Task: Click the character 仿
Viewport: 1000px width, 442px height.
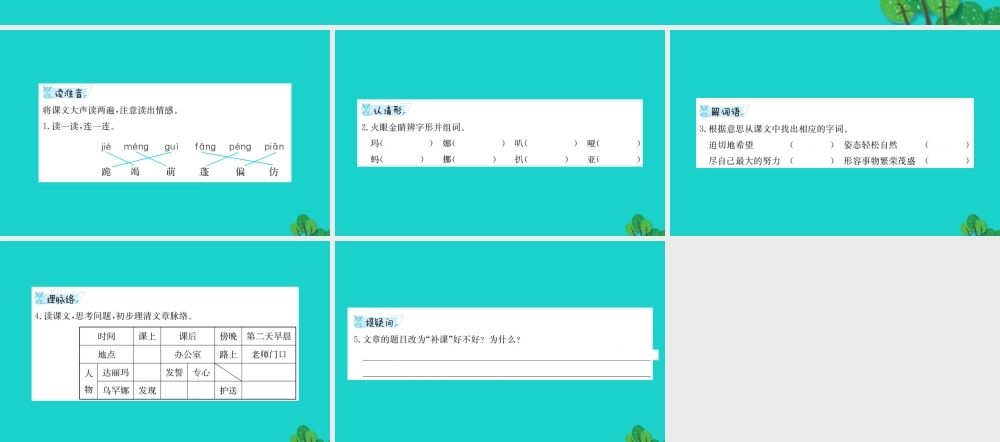Action: pos(274,172)
